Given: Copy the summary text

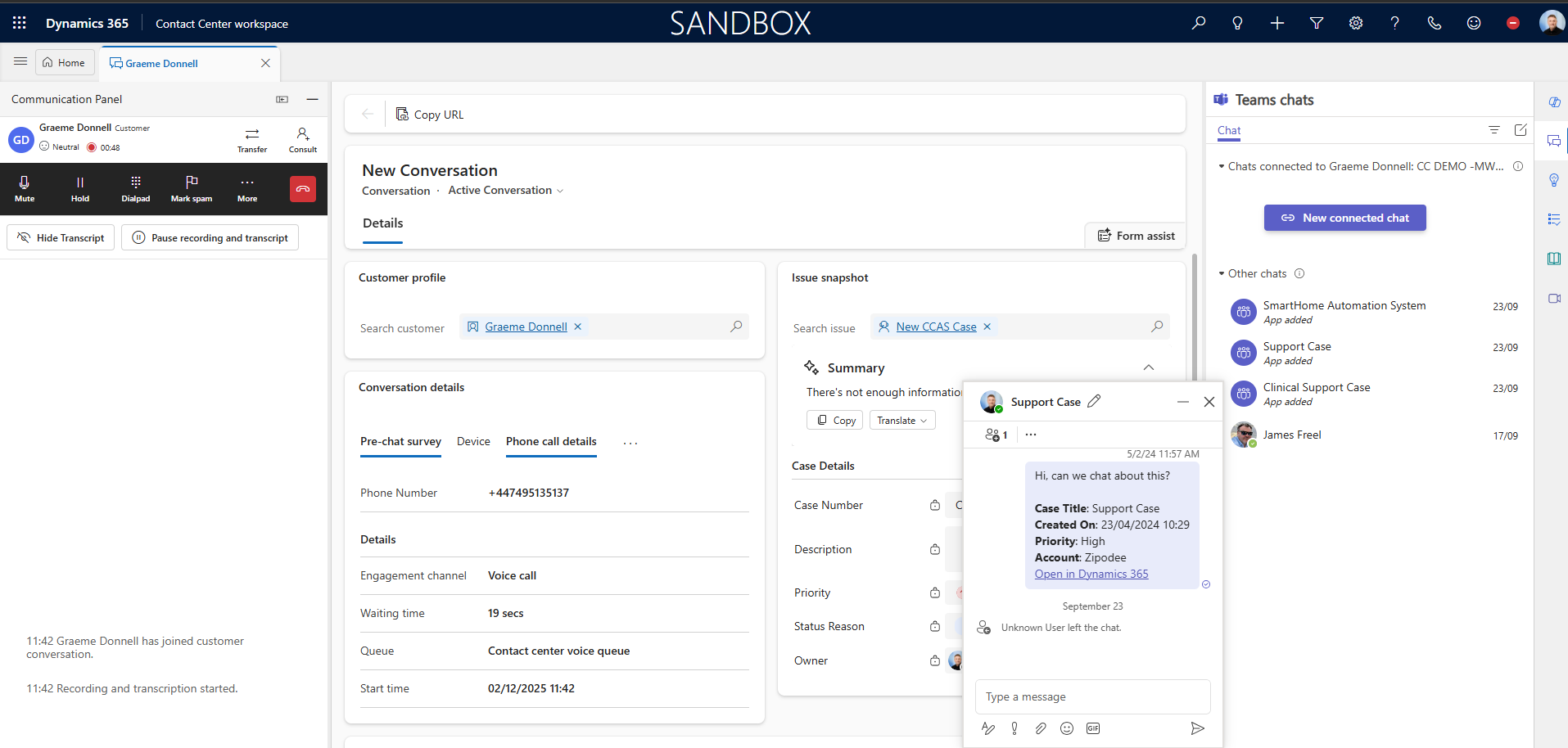Looking at the screenshot, I should click(834, 420).
